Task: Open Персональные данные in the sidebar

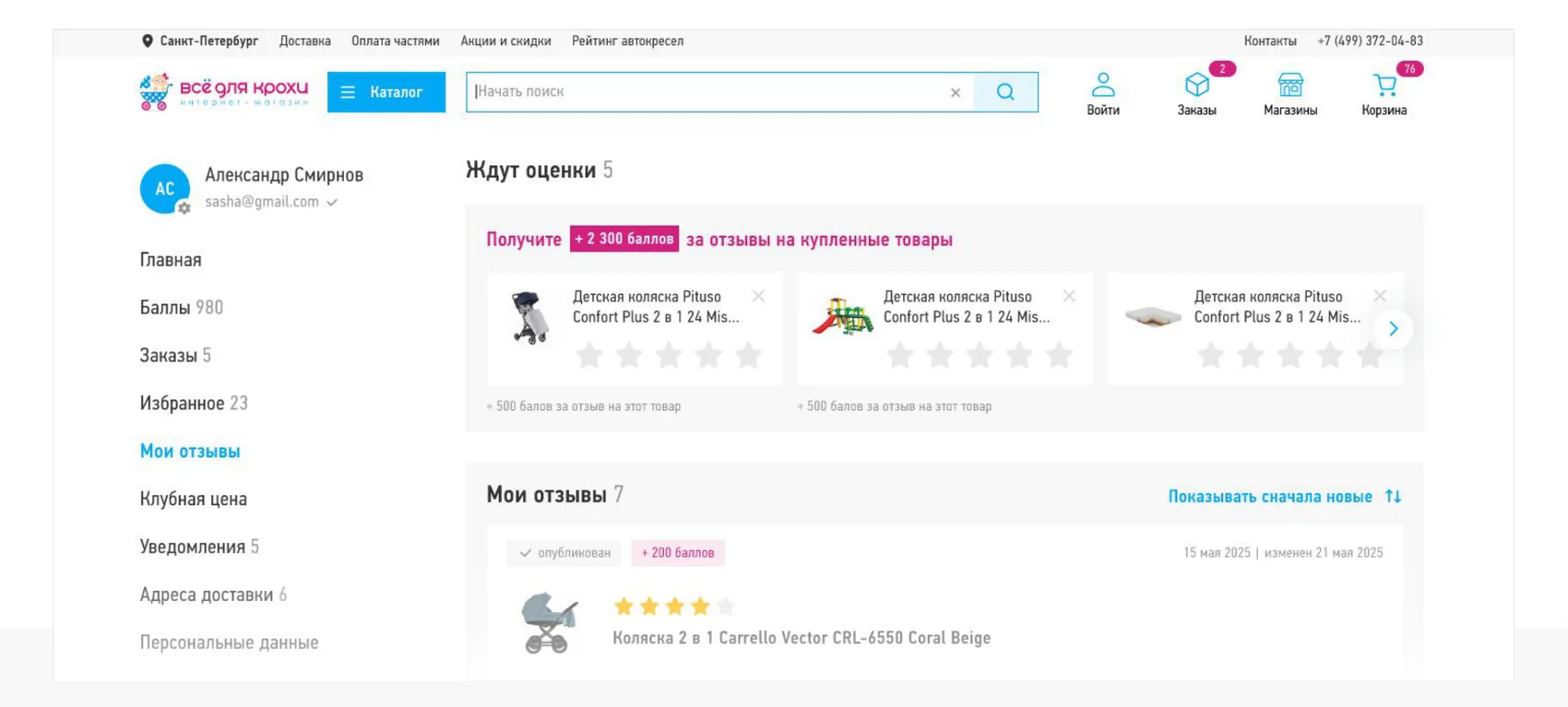Action: click(229, 643)
